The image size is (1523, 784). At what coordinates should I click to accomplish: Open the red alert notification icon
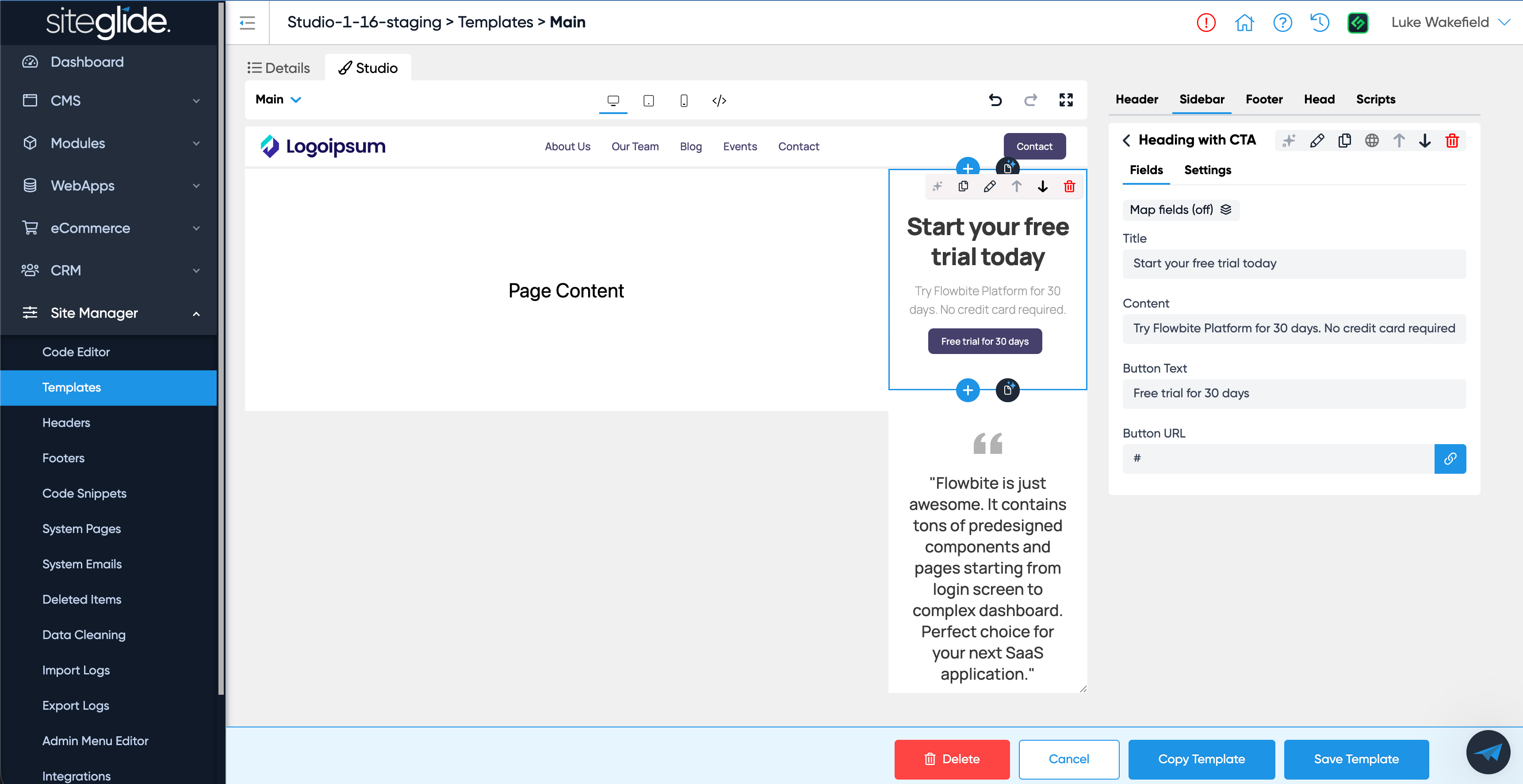(1205, 23)
